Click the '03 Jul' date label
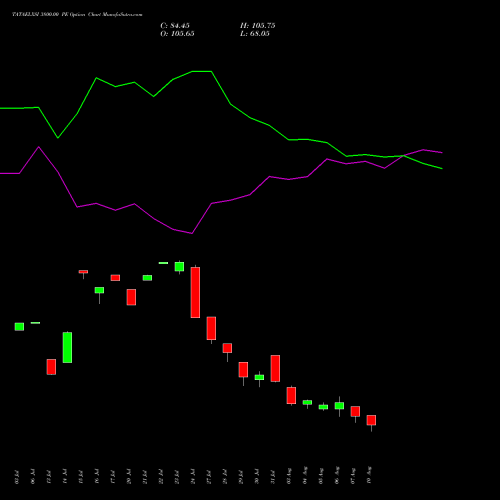 pos(17,477)
